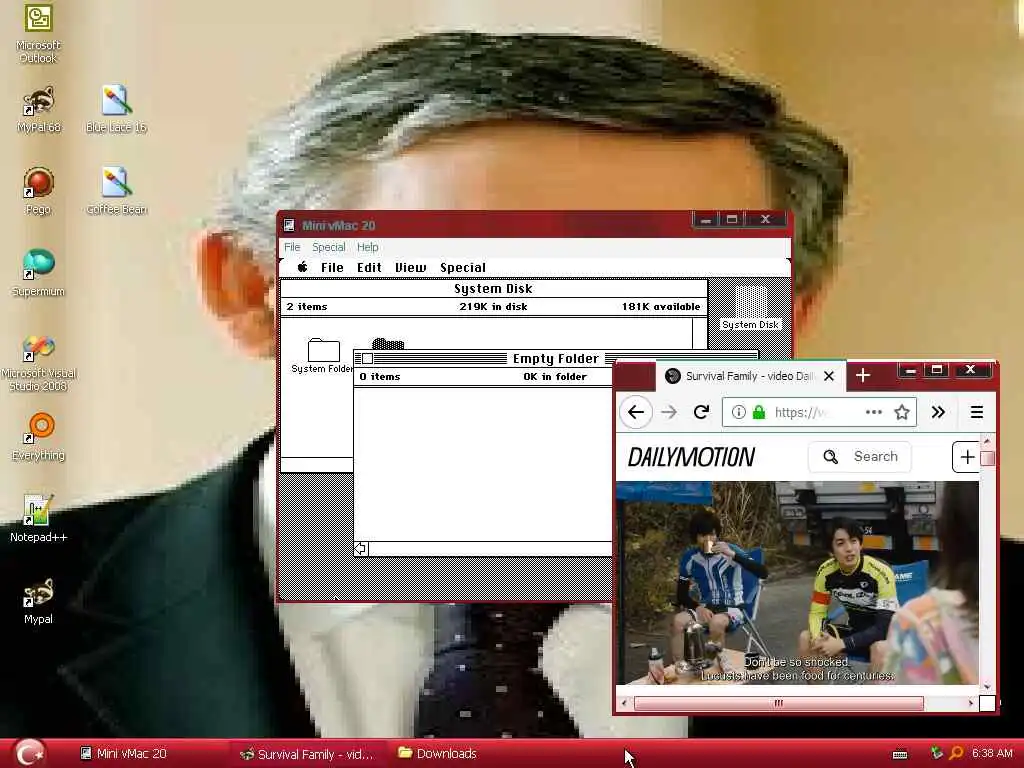Reload the Dailymotion page

(701, 412)
